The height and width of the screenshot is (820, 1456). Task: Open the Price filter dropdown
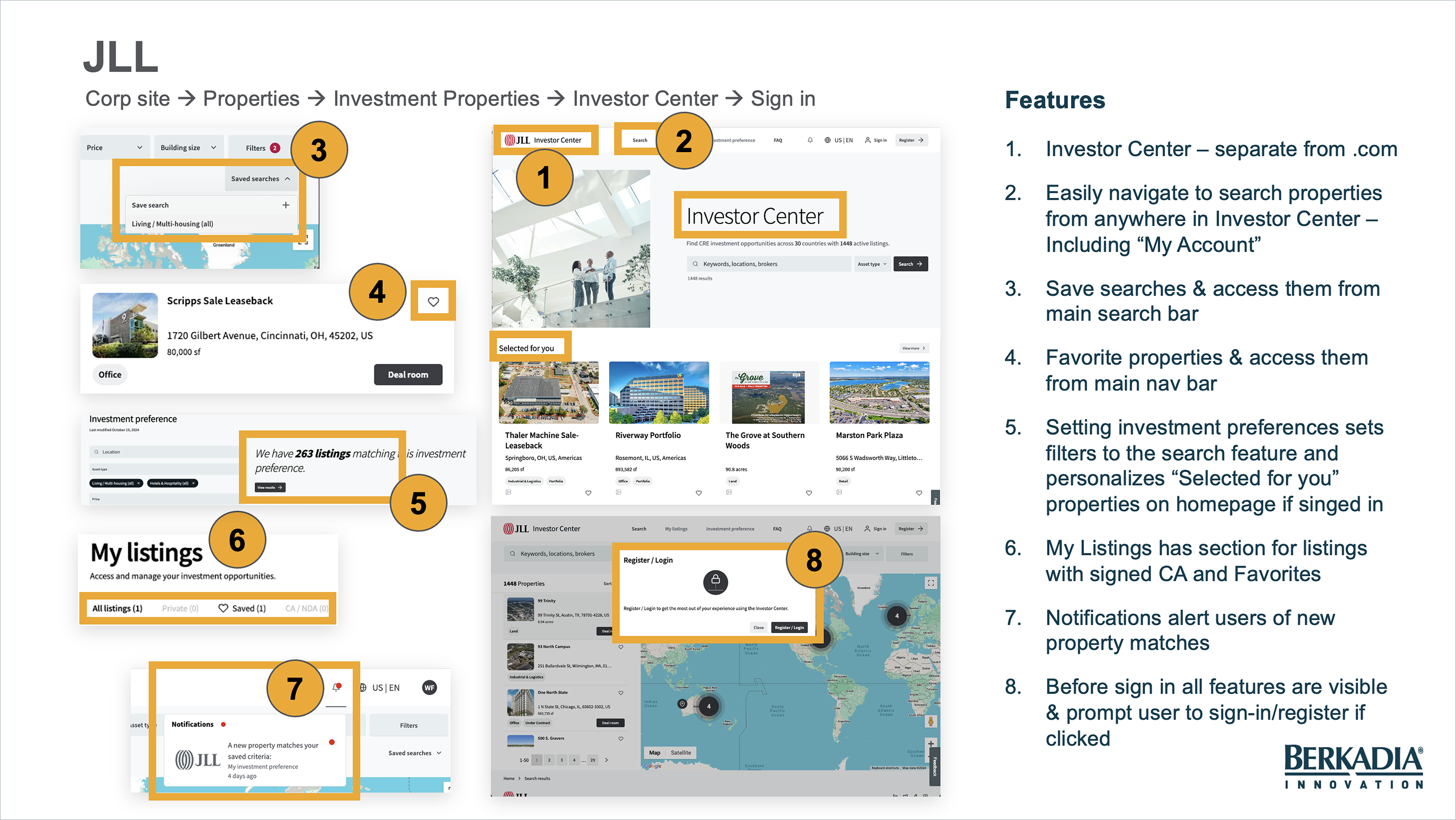[114, 147]
